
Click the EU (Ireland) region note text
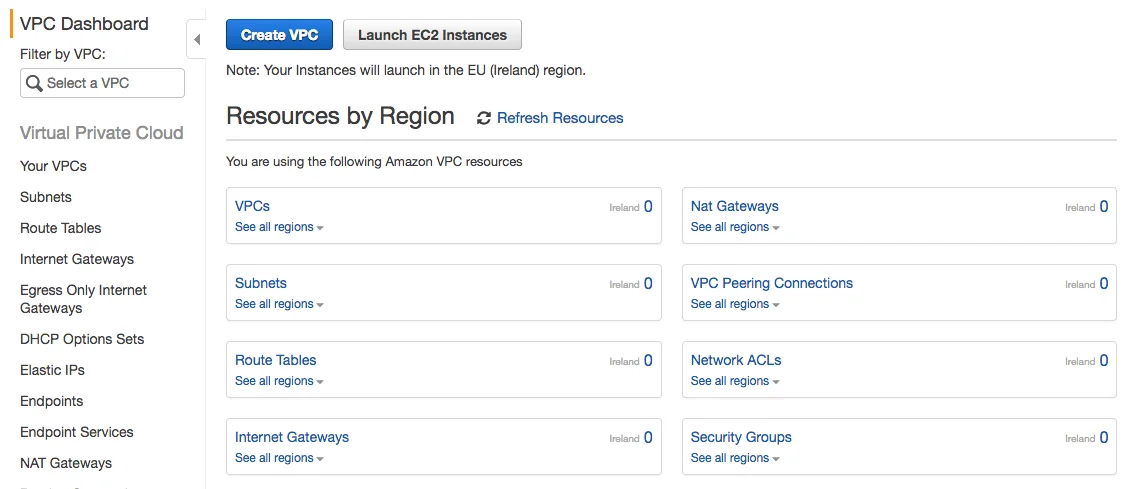(406, 71)
